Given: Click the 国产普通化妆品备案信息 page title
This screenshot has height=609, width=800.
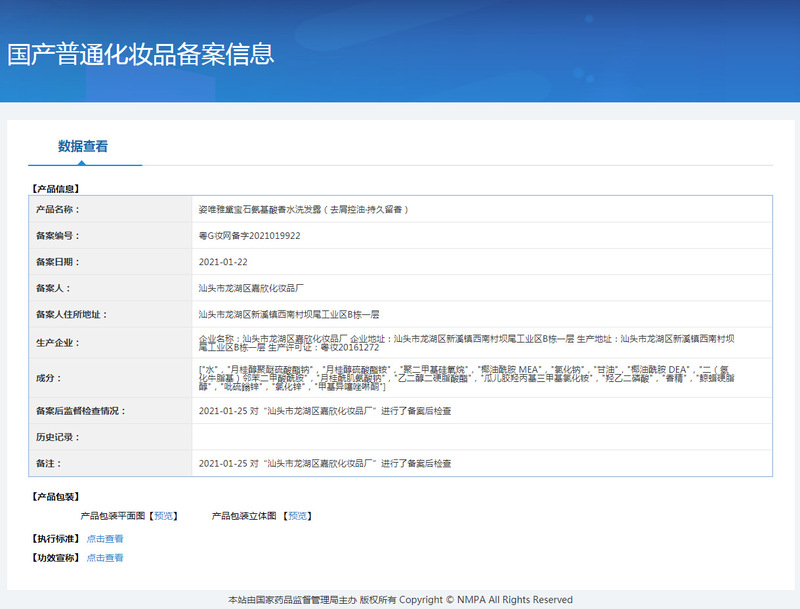Looking at the screenshot, I should [x=141, y=54].
